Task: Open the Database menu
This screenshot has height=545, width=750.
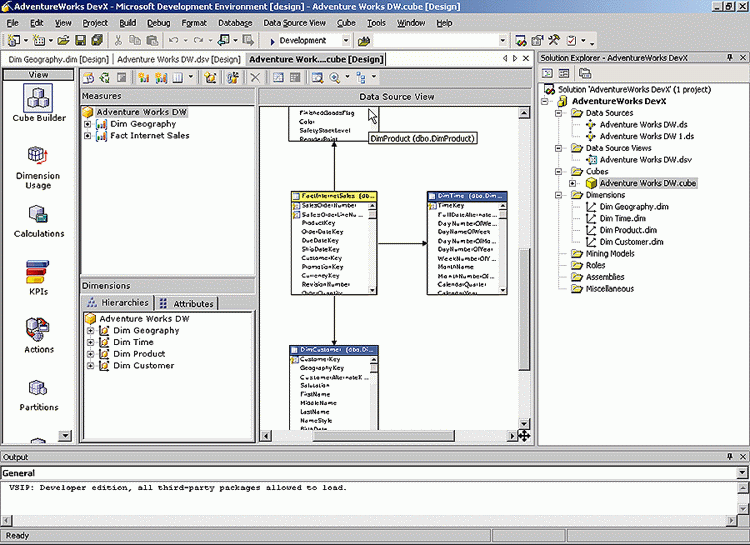Action: pyautogui.click(x=235, y=23)
